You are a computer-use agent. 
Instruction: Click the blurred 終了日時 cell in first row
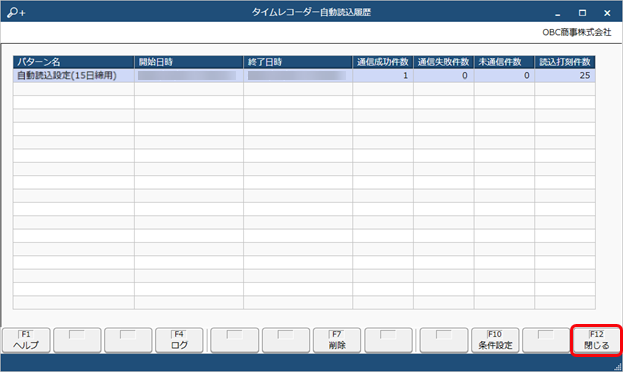click(x=298, y=76)
